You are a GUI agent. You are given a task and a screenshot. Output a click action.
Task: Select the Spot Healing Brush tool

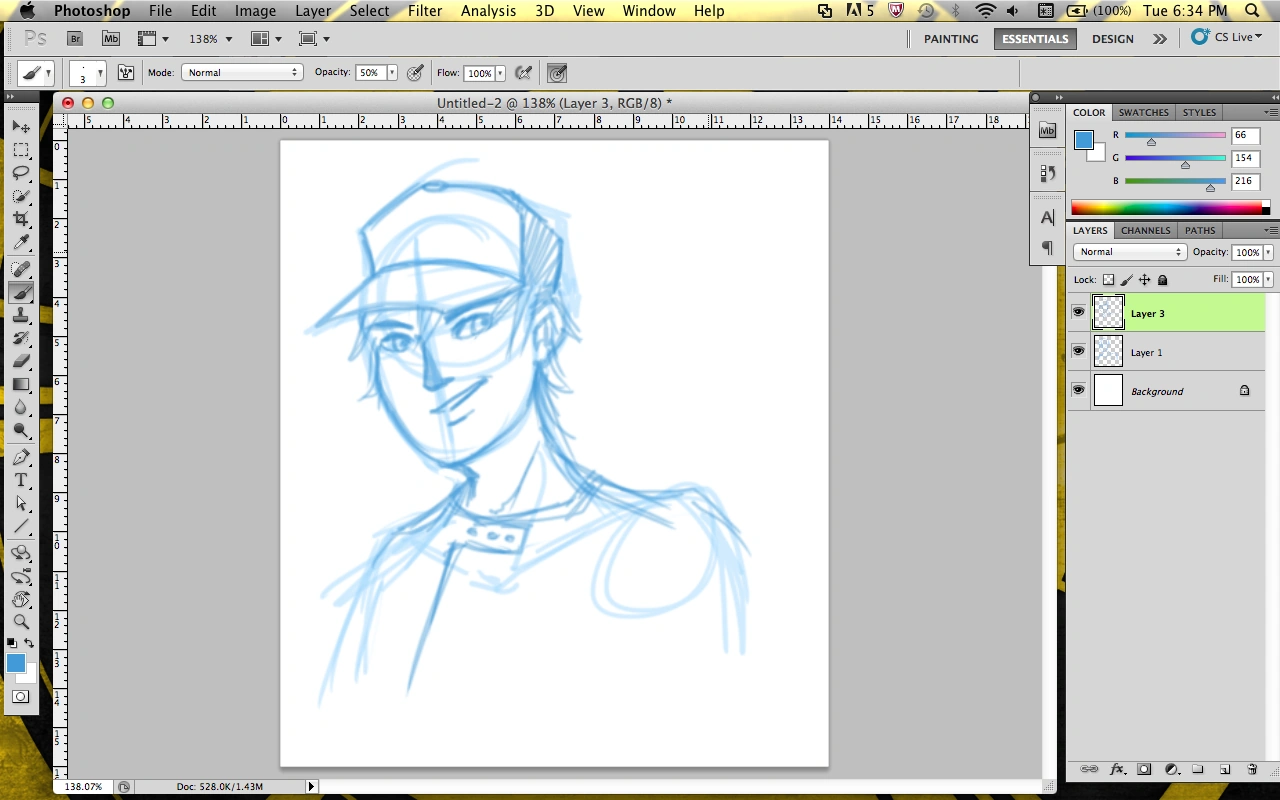[x=21, y=269]
